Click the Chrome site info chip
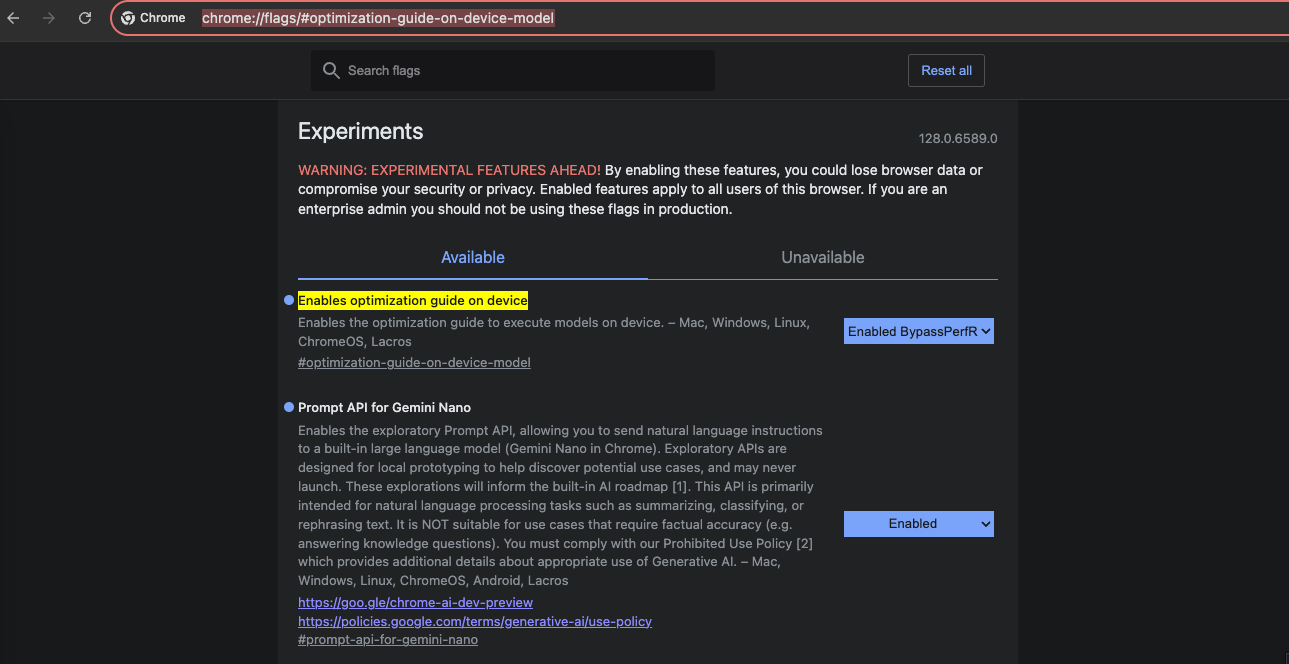The image size is (1289, 664). click(154, 18)
